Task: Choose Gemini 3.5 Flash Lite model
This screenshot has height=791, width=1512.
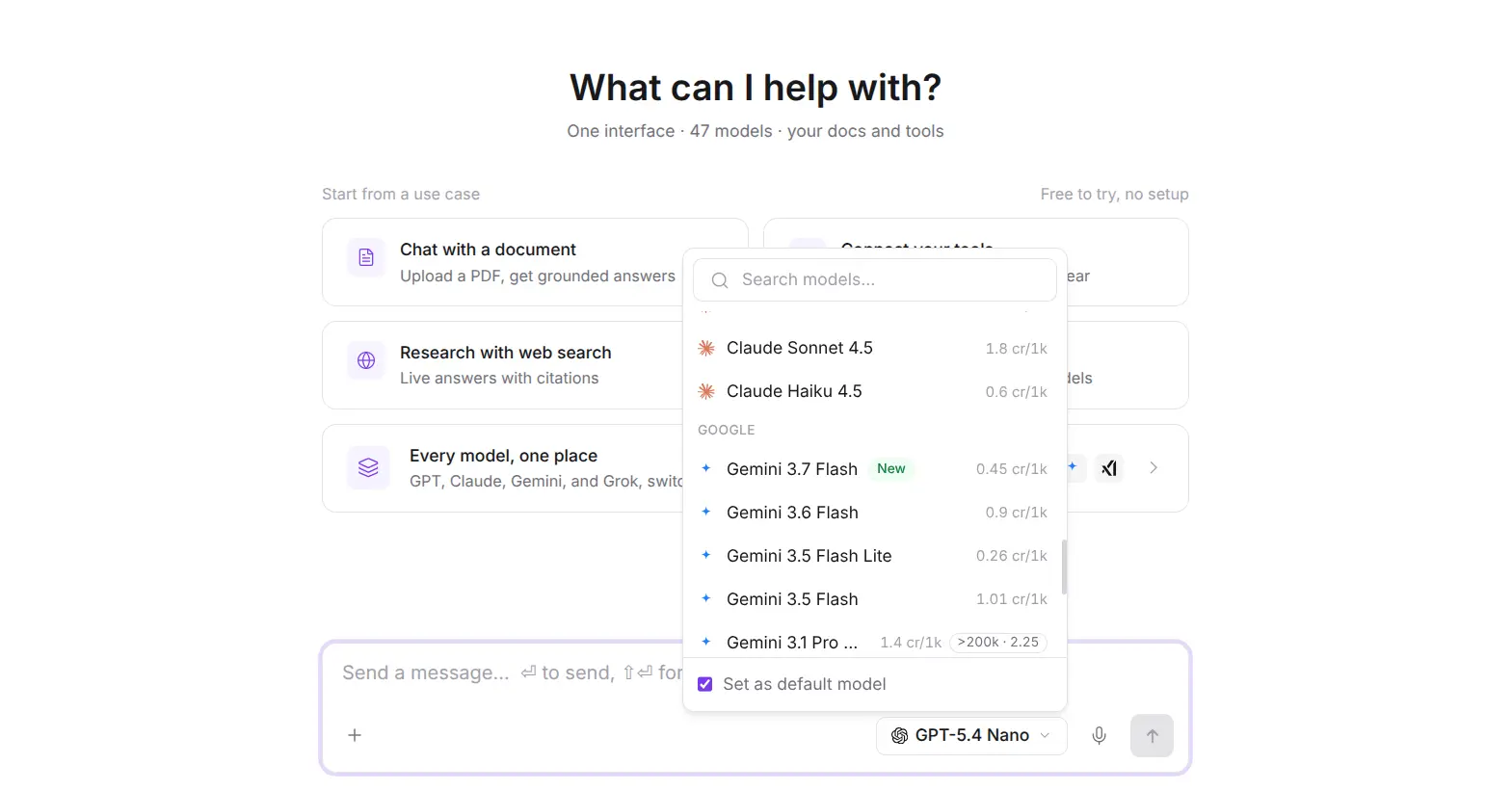Action: pos(875,555)
